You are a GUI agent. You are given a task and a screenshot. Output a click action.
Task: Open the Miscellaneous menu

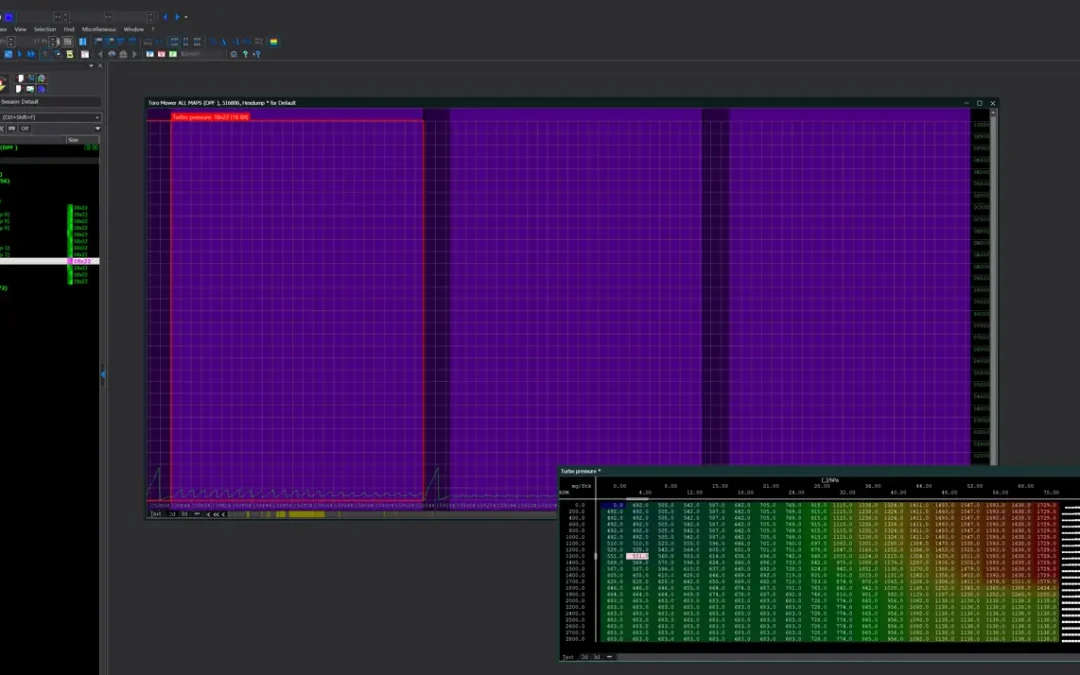(99, 30)
